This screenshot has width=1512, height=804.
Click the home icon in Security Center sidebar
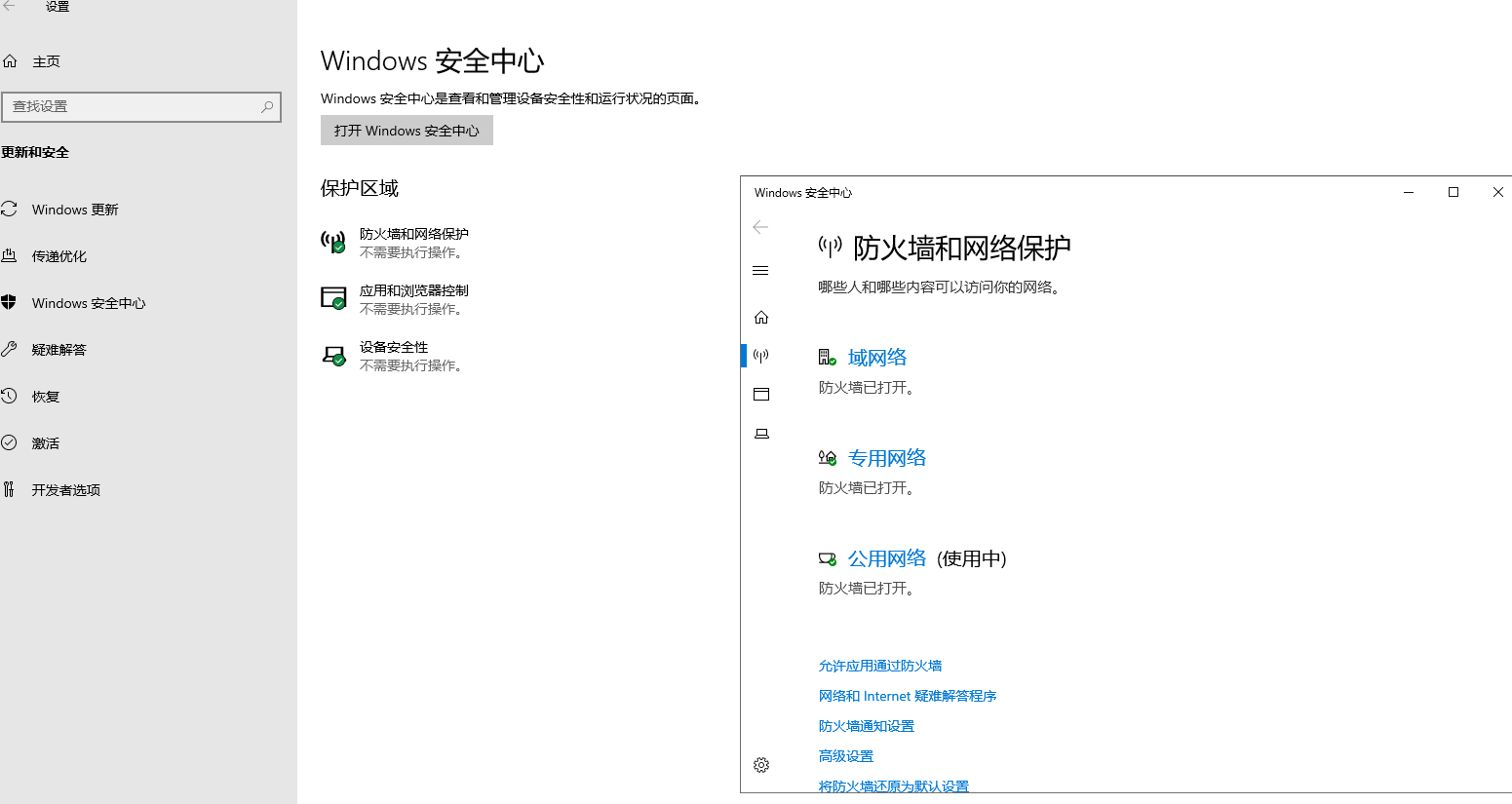tap(761, 318)
